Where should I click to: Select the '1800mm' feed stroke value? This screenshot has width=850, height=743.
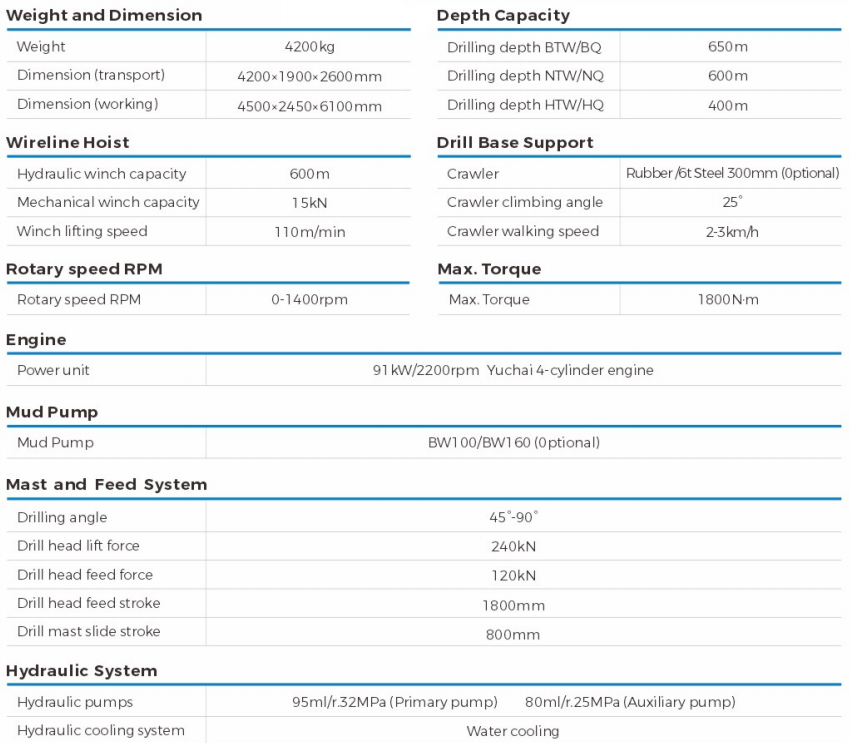click(x=513, y=605)
